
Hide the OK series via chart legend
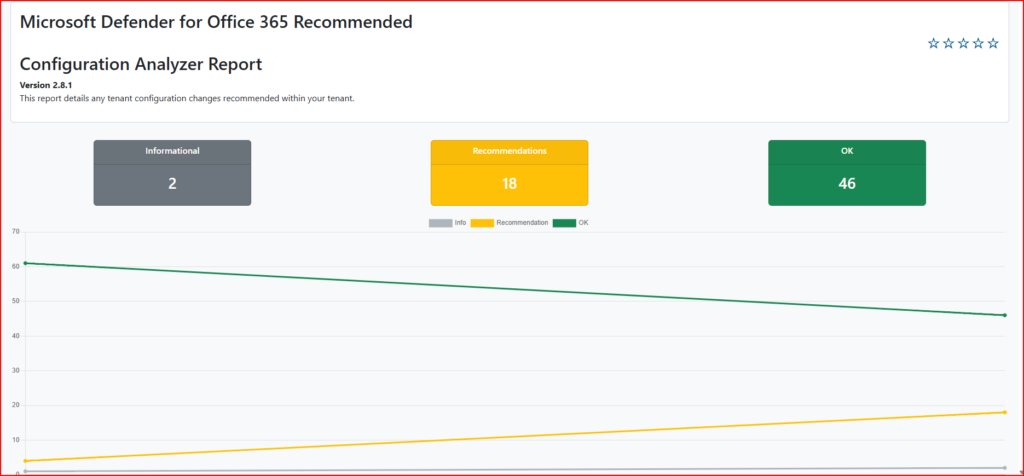coord(572,222)
